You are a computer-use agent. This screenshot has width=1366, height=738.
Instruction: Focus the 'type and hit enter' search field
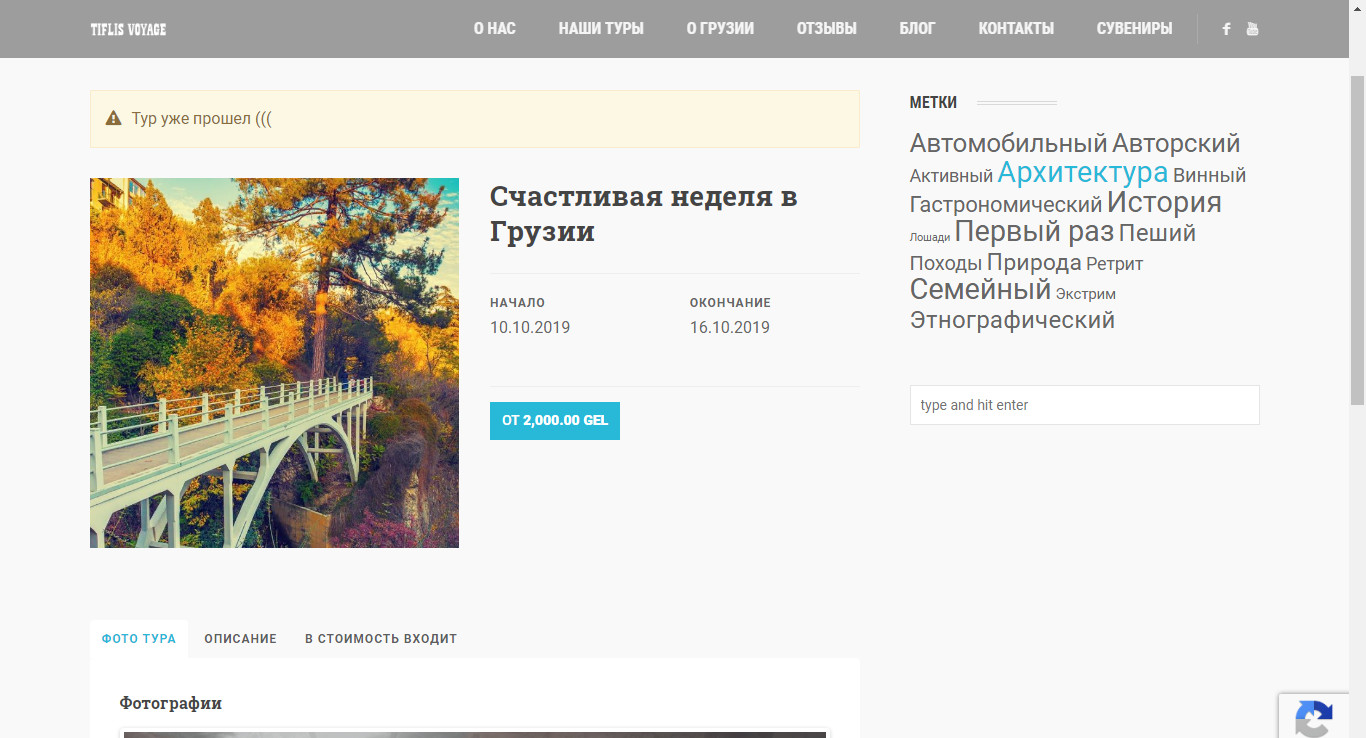coord(1085,405)
